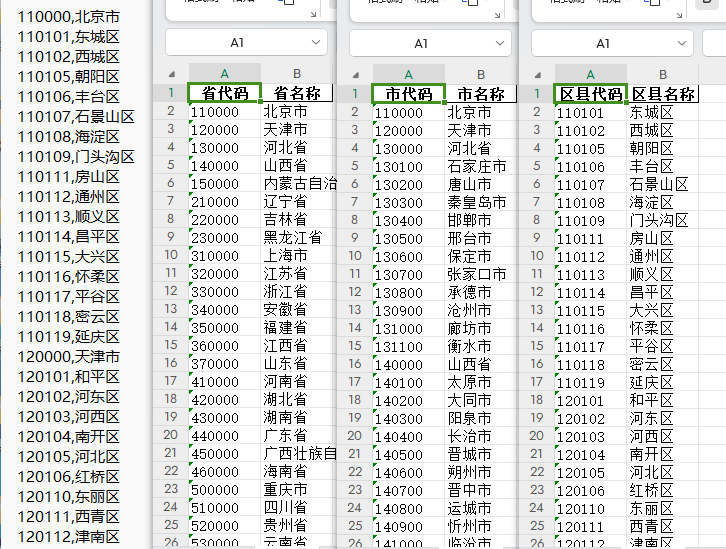Click cell 晋中市 in city sheet
This screenshot has height=549, width=726.
(481, 490)
